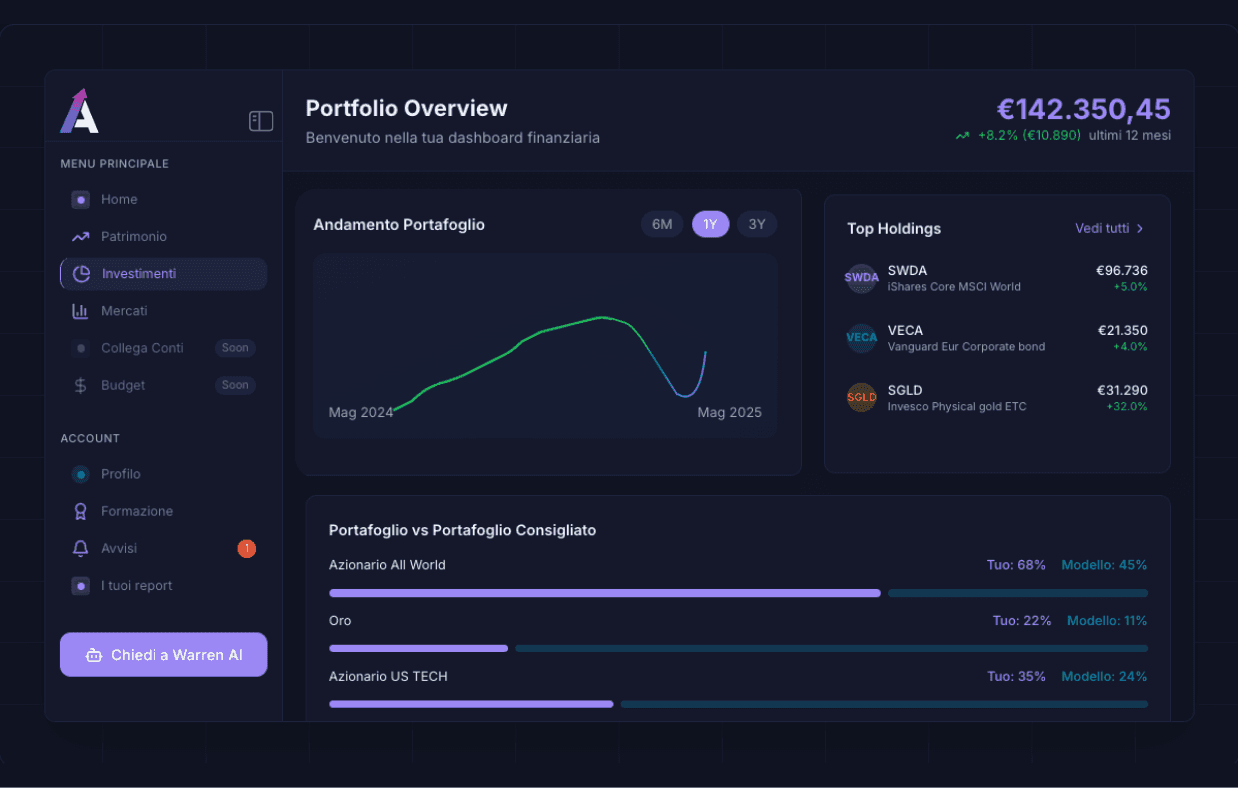The image size is (1238, 788).
Task: Open the Avvisi notifications item
Action: pos(163,548)
